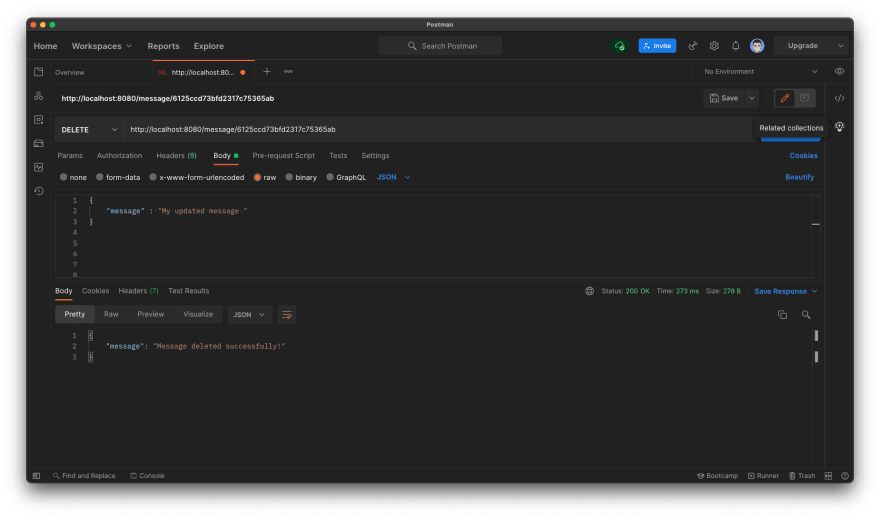The image size is (880, 518).
Task: Open the notifications bell
Action: (x=735, y=46)
